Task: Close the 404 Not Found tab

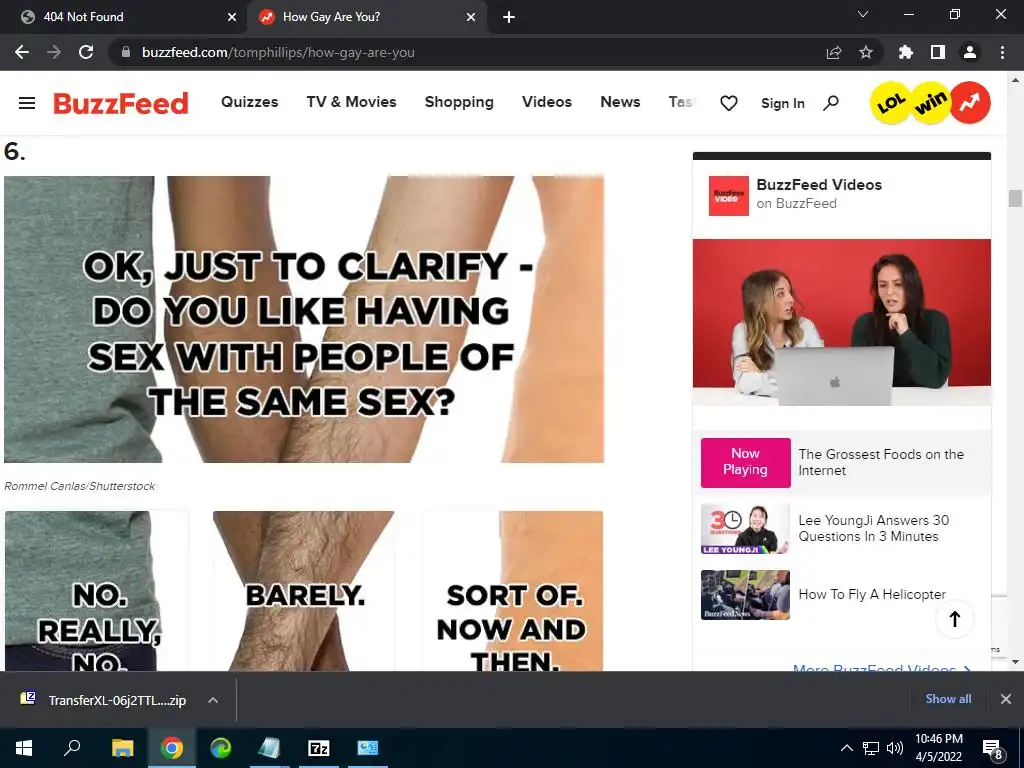Action: click(232, 17)
